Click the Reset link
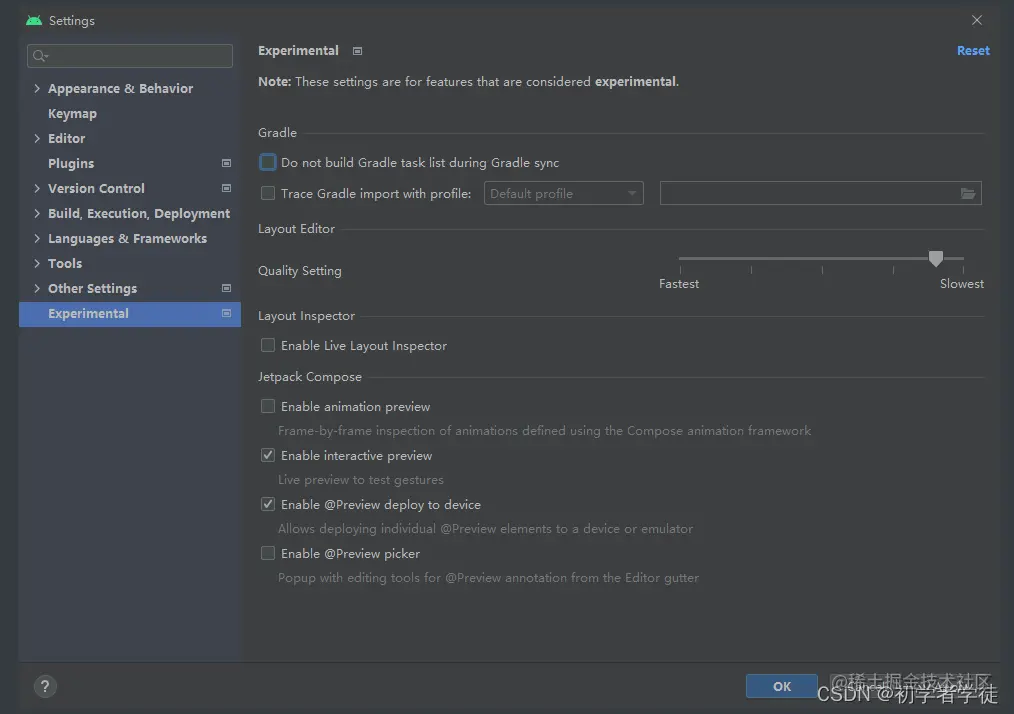Image resolution: width=1014 pixels, height=714 pixels. point(973,50)
